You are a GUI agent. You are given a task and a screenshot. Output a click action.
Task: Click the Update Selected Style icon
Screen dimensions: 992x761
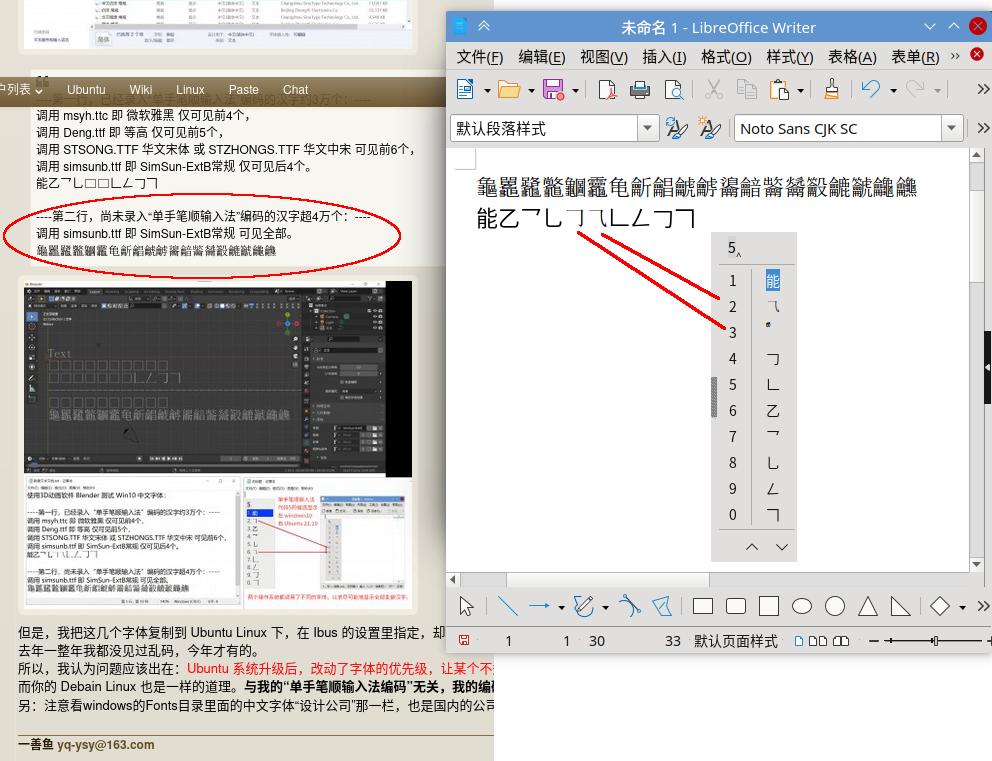tap(676, 128)
